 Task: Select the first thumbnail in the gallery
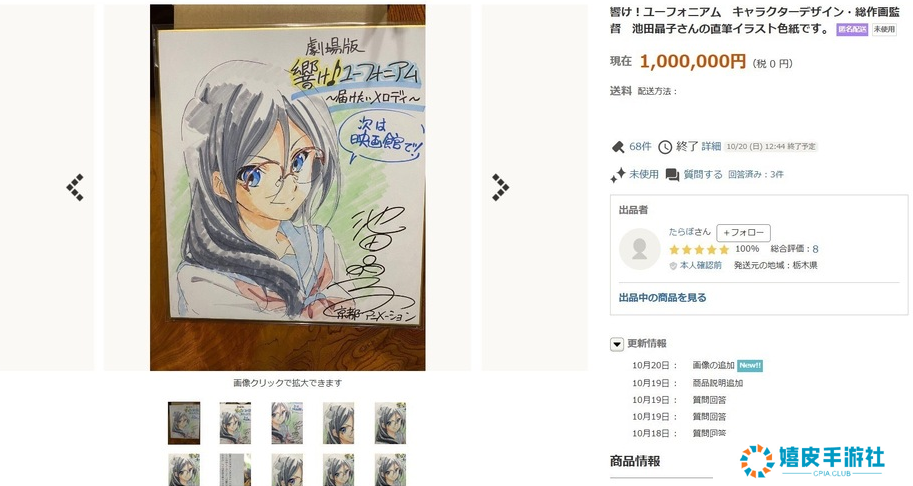[184, 423]
